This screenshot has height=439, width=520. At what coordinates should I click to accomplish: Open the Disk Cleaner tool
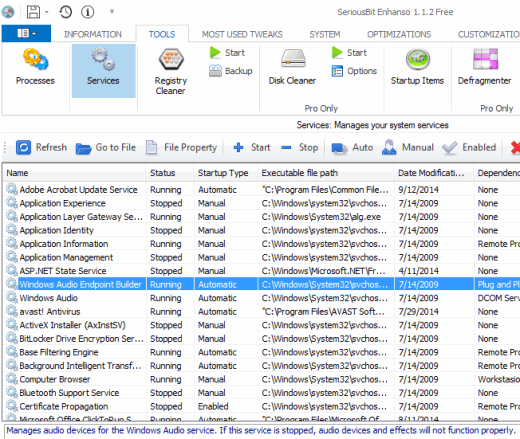click(292, 67)
